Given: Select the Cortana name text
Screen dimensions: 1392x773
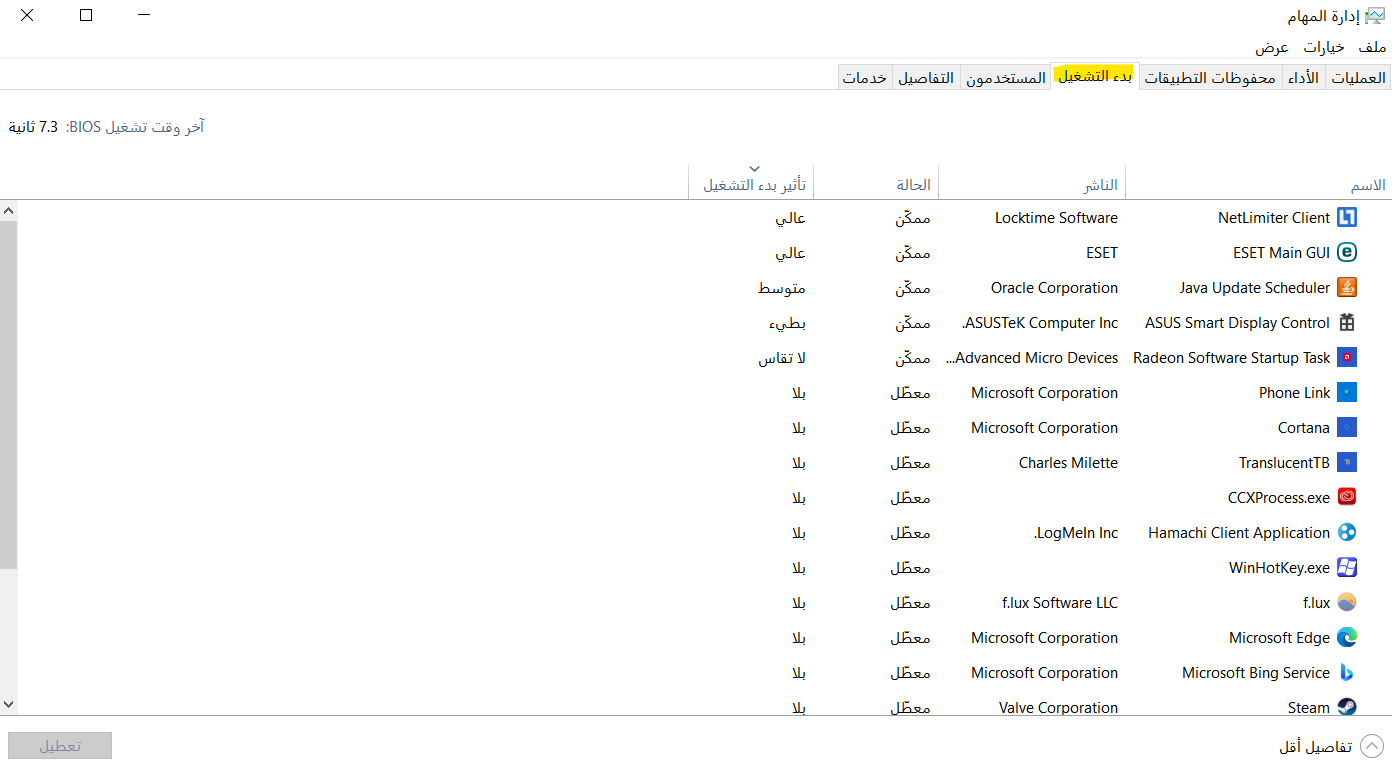Looking at the screenshot, I should click(1304, 428).
